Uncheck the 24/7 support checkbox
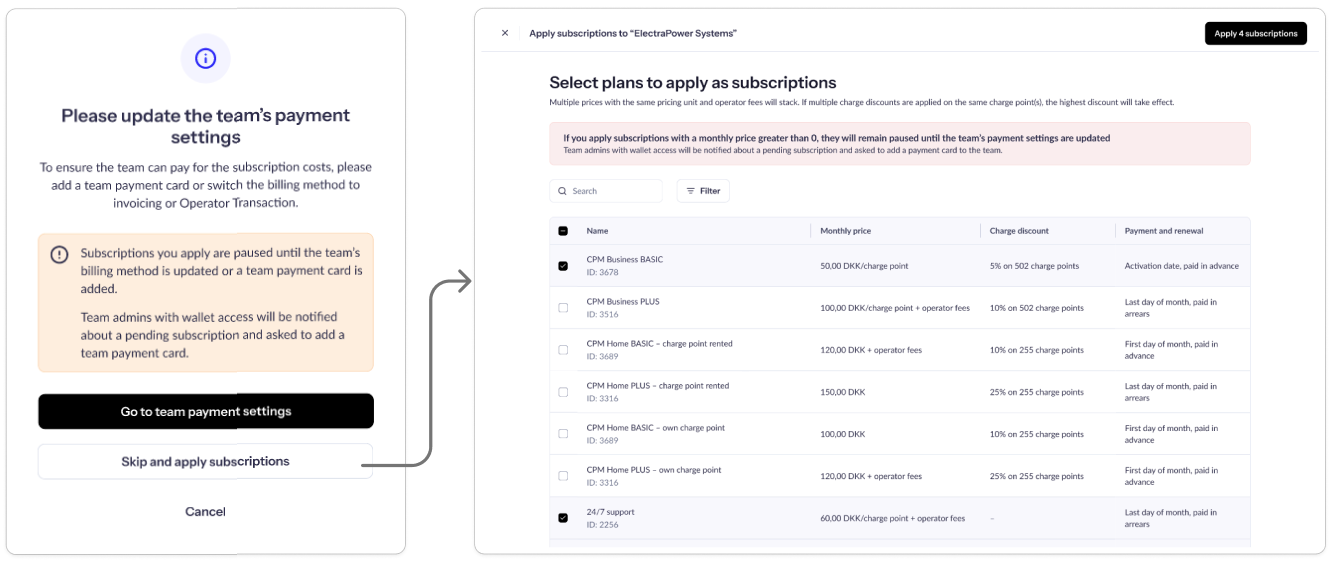This screenshot has height=562, width=1332. (563, 518)
